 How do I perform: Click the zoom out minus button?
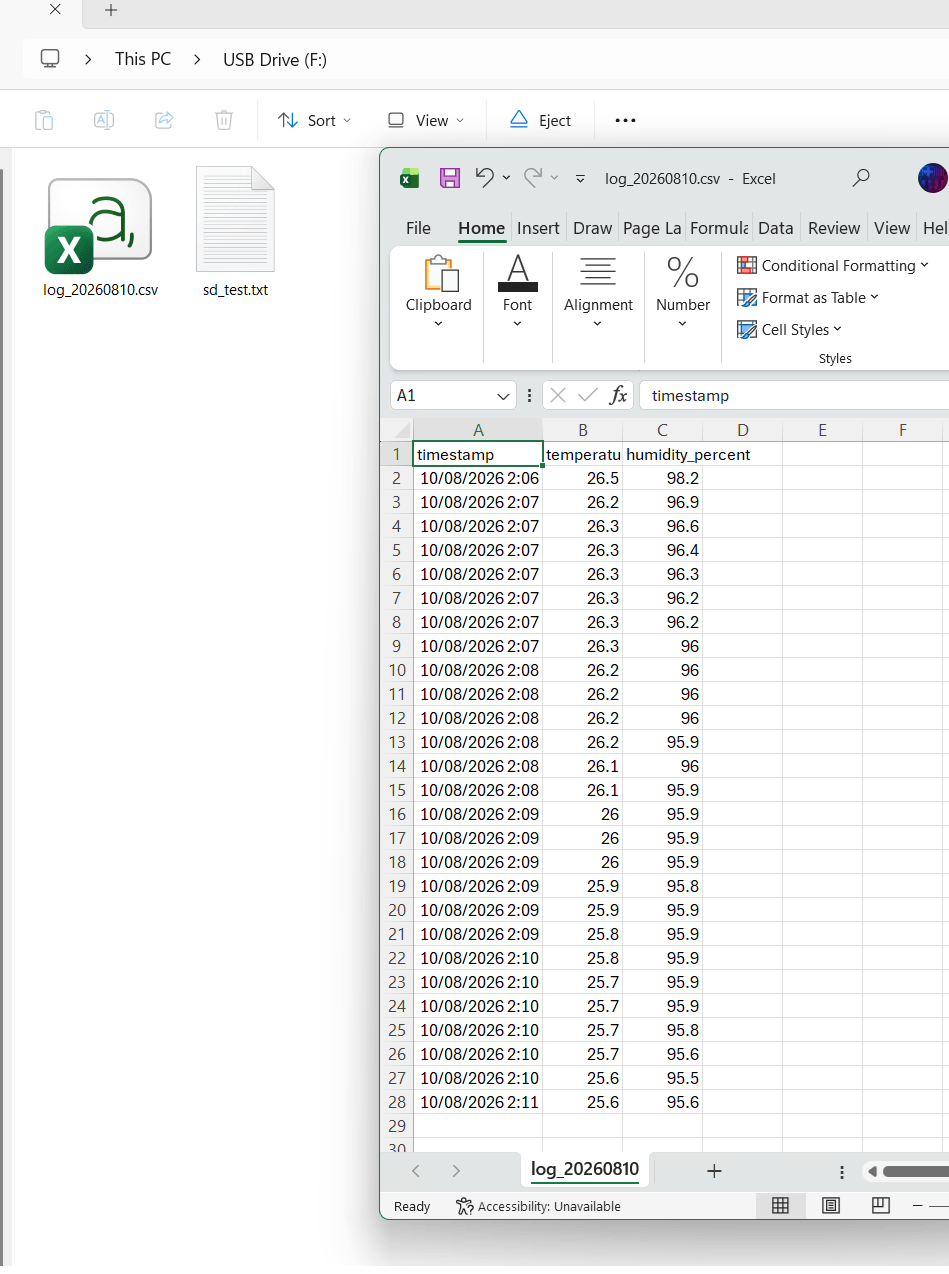coord(918,1206)
